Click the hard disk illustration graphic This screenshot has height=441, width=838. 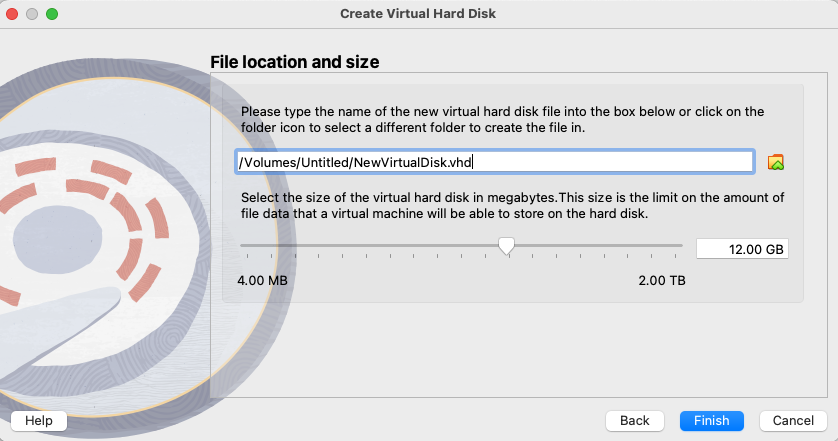point(107,241)
